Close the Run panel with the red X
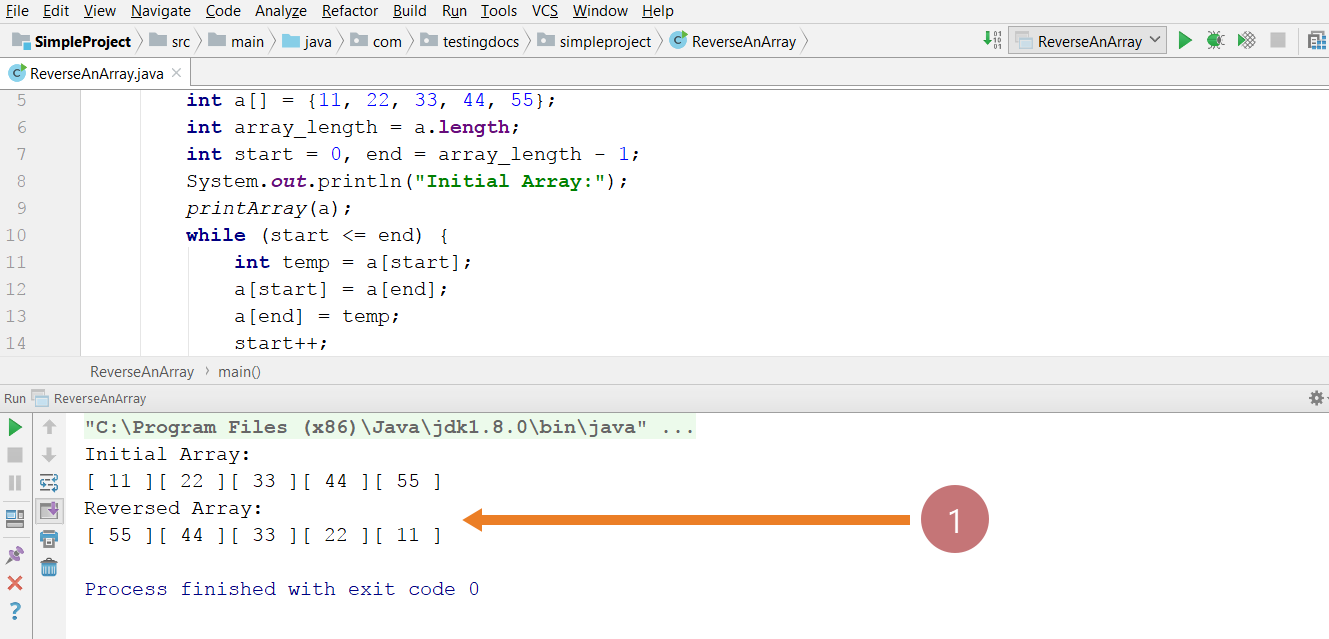The width and height of the screenshot is (1329, 639). [15, 583]
